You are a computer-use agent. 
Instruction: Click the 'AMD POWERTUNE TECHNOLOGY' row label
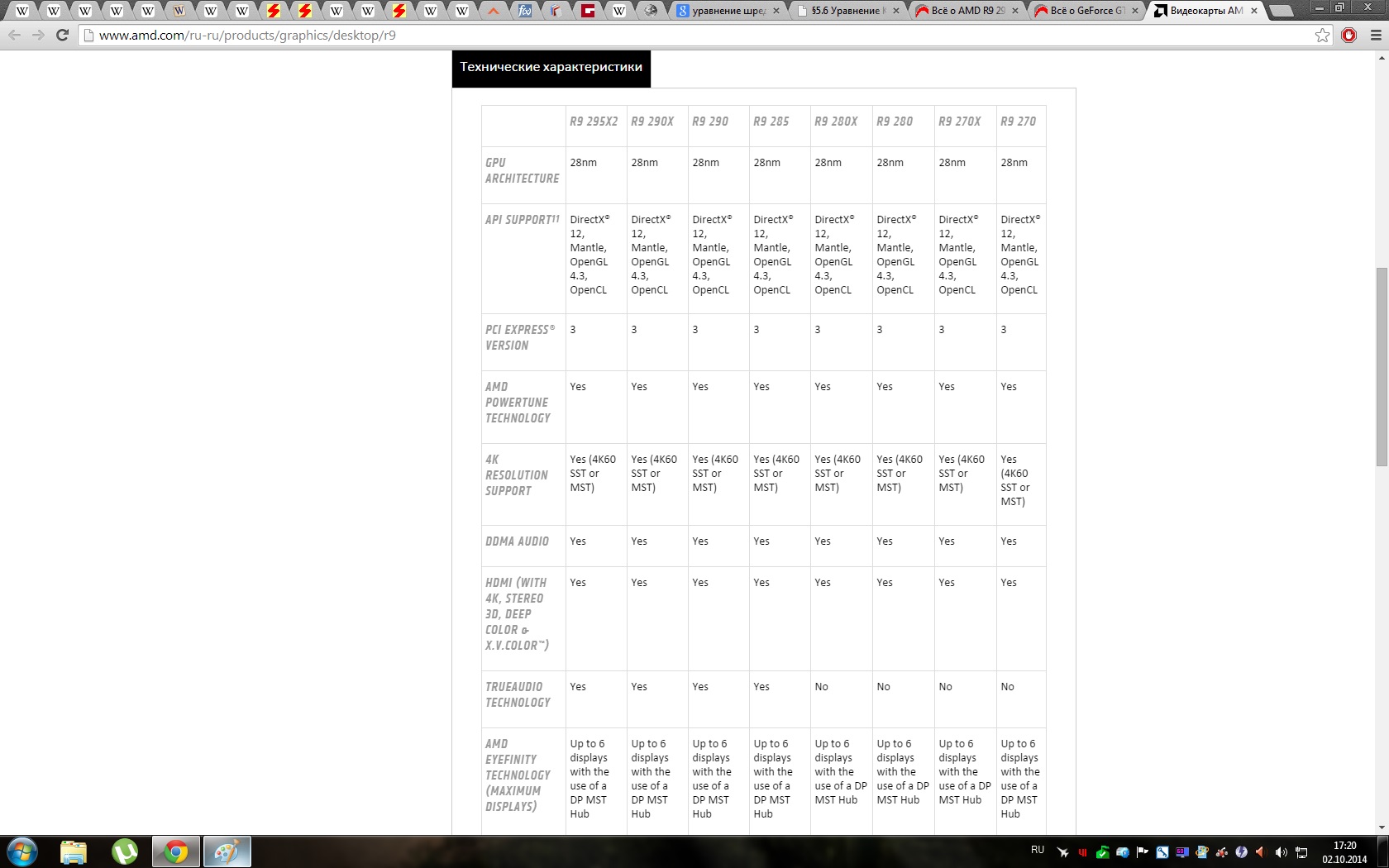coord(518,403)
